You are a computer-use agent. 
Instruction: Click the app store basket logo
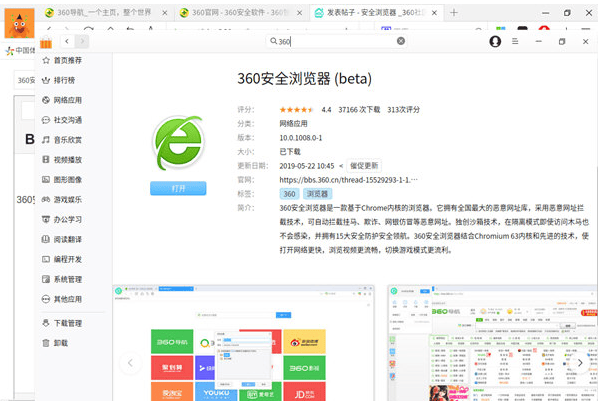[46, 42]
